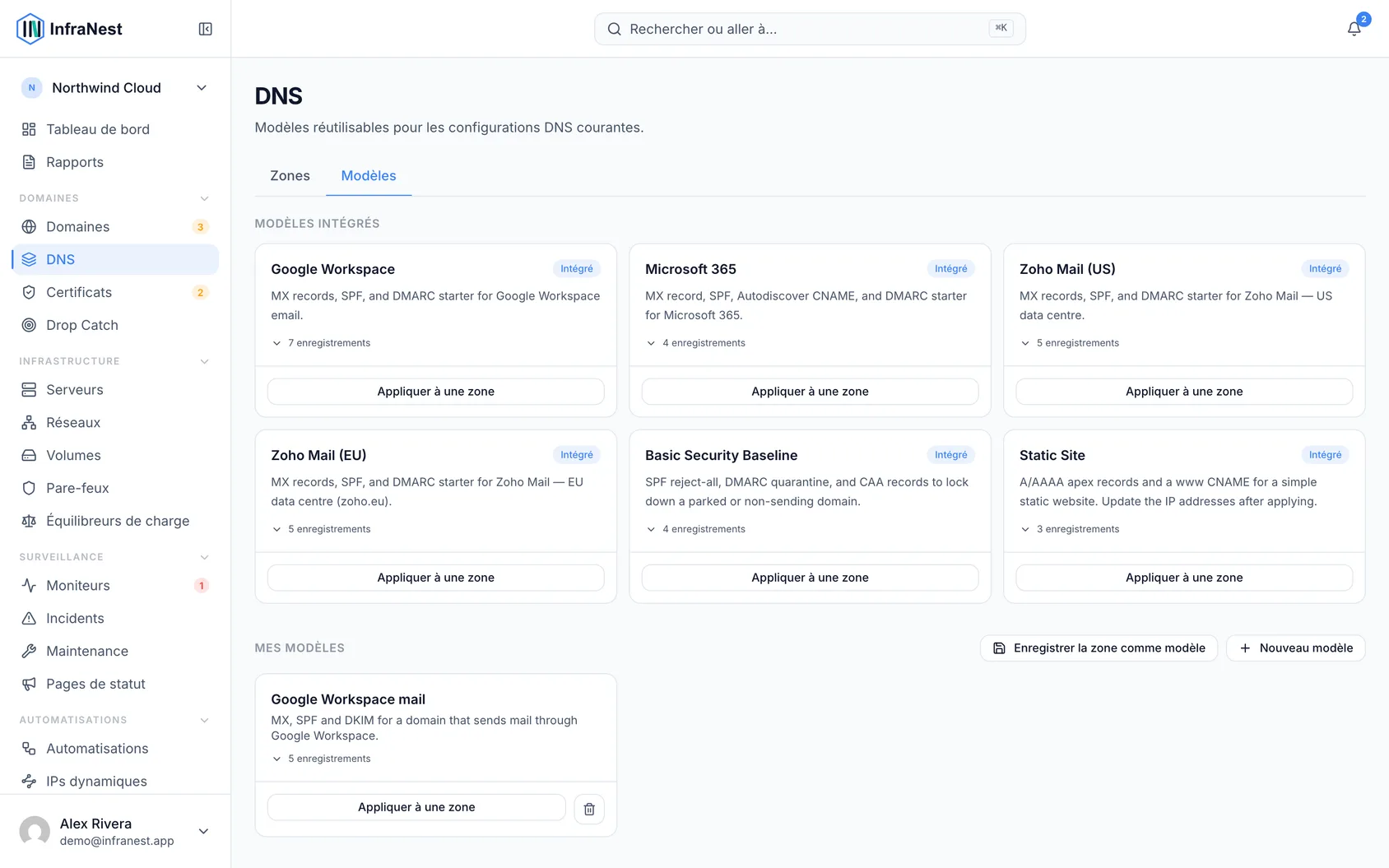Apply Google Workspace mail template to a zone
The image size is (1389, 868).
point(416,807)
